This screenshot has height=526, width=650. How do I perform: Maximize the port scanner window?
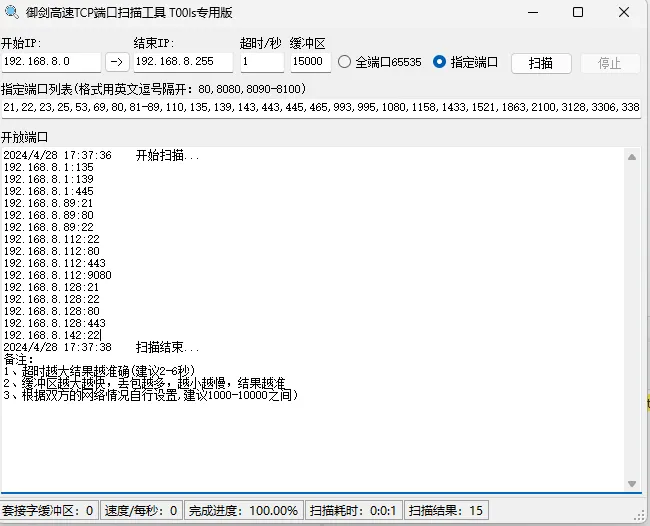[578, 13]
